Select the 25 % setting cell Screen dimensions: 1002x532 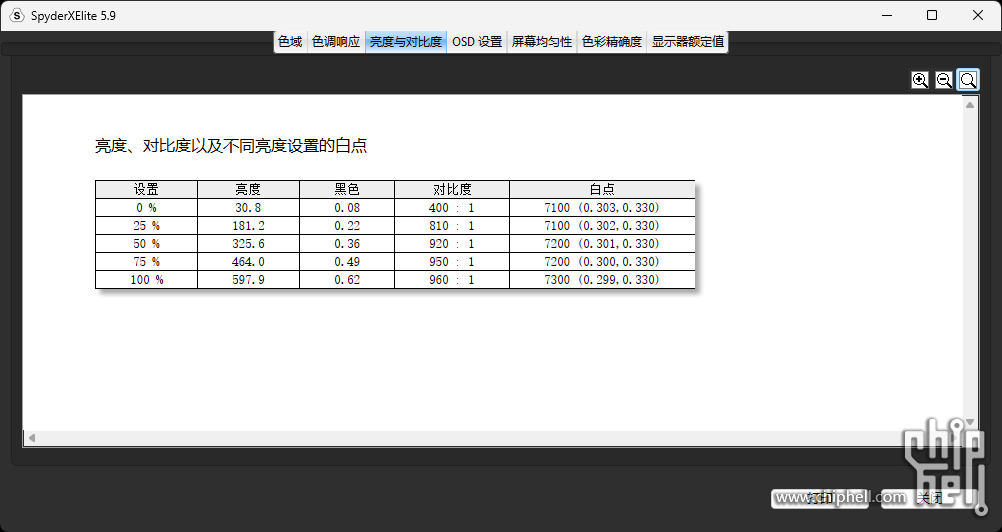click(146, 225)
